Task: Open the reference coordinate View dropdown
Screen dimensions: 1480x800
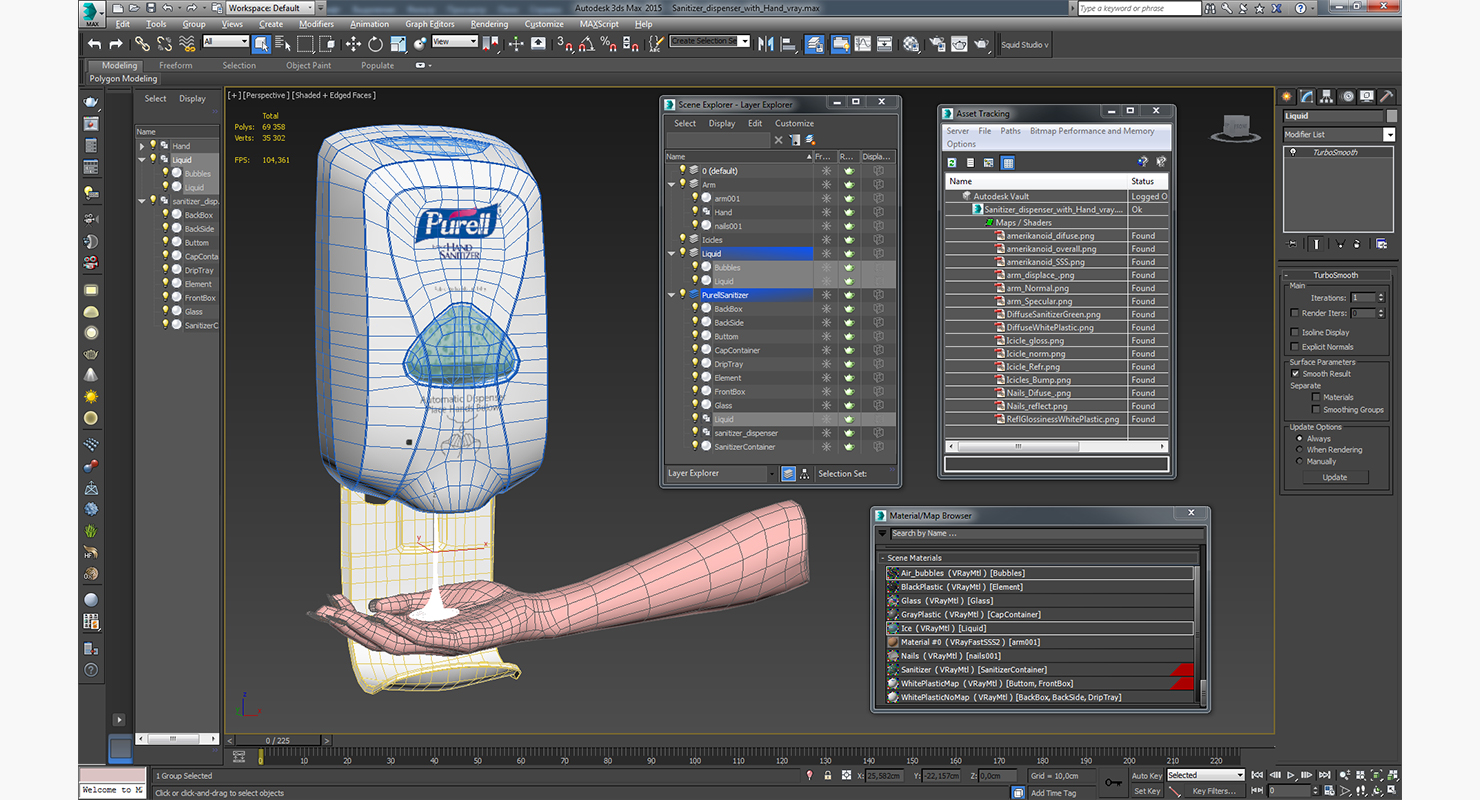Action: pos(455,41)
